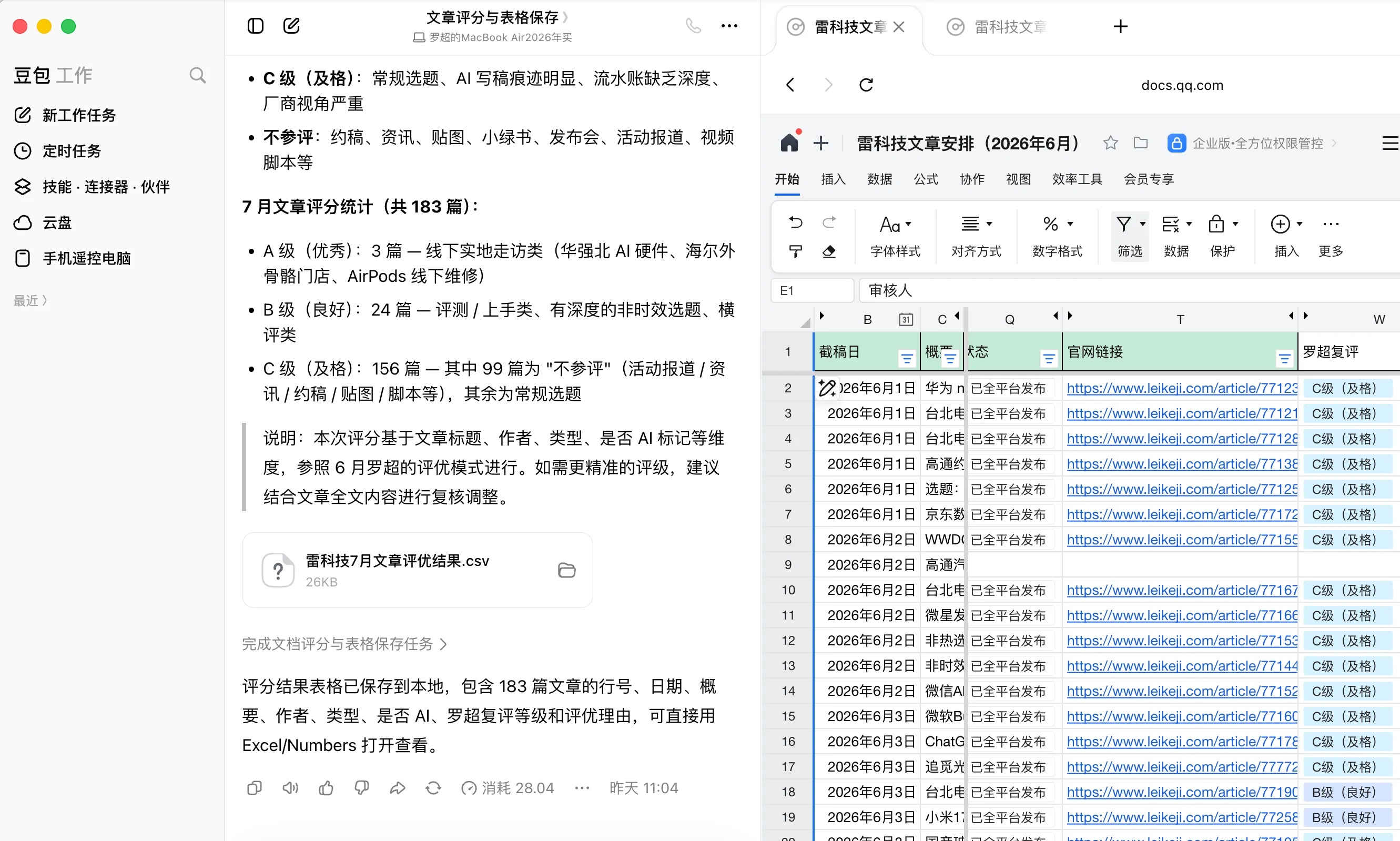Viewport: 1400px width, 841px height.
Task: Expand the 最近 recent list
Action: 31,300
